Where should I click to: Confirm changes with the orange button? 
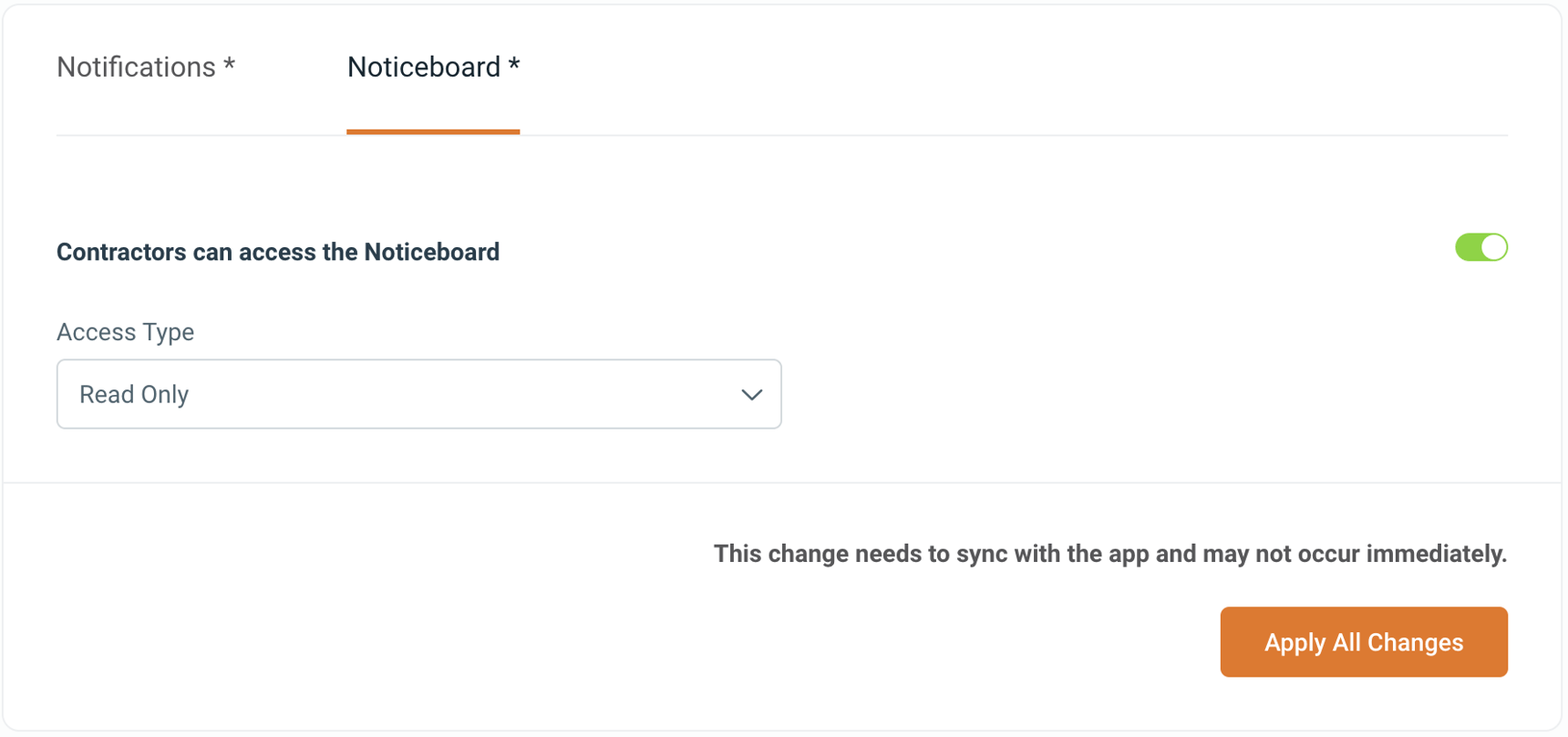coord(1363,642)
